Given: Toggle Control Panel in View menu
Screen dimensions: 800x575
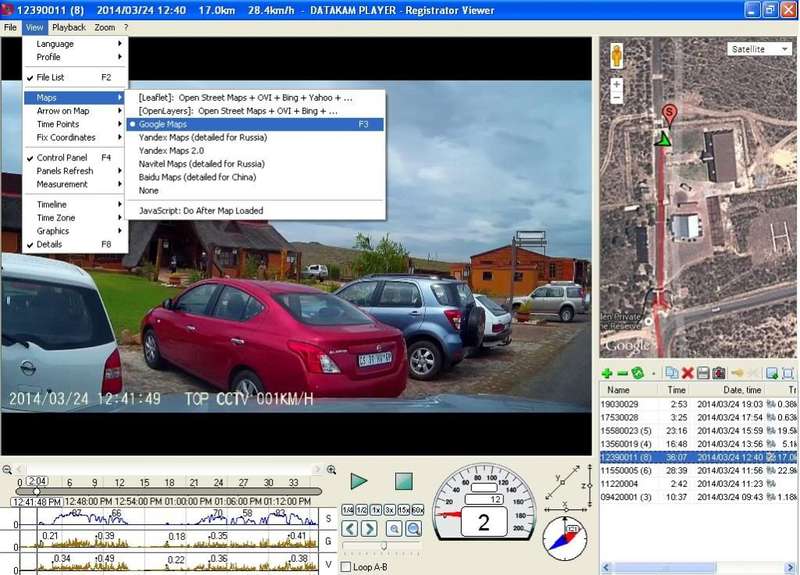Looking at the screenshot, I should (x=75, y=158).
